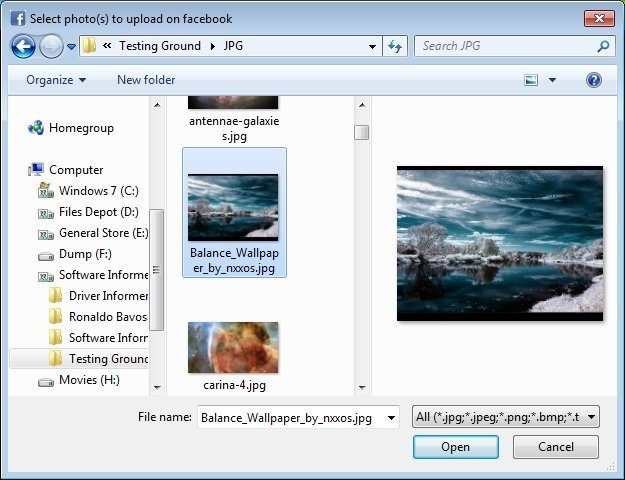Click Balance_Wallpaper_by_nxxos.jpg name under thumbnail
This screenshot has height=480, width=625.
pos(234,260)
